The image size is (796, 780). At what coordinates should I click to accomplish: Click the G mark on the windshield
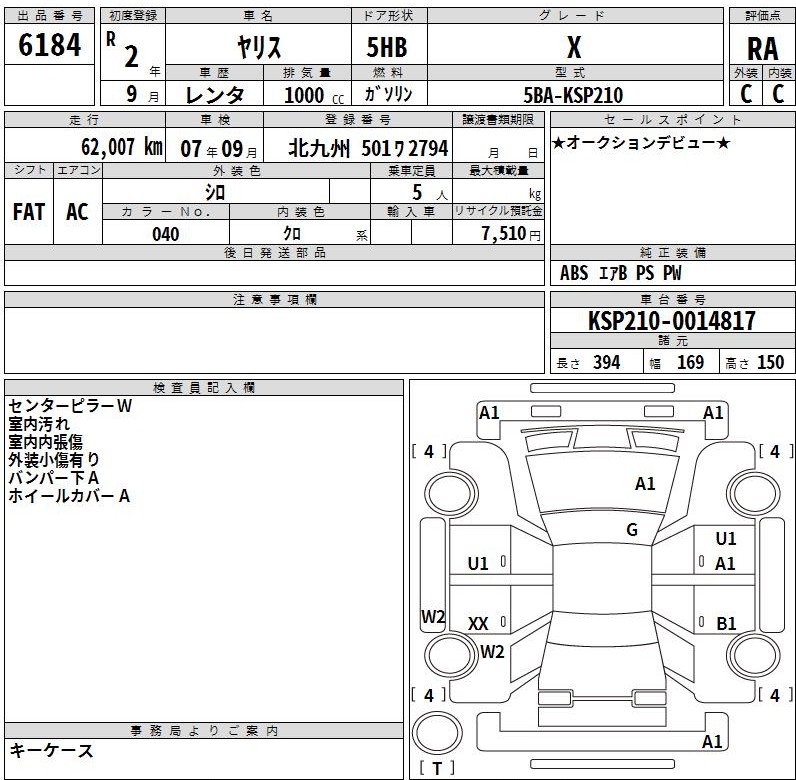632,530
